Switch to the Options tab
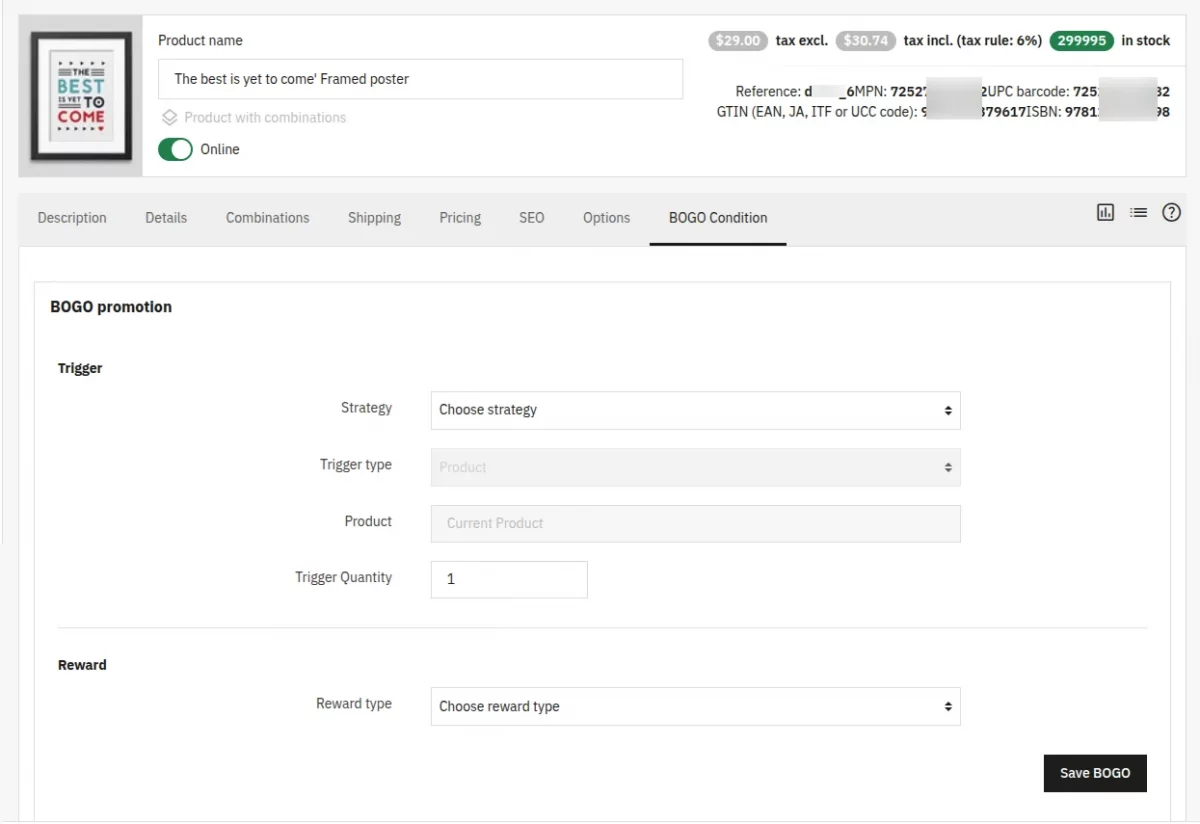Screen dimensions: 1200x824 [607, 218]
